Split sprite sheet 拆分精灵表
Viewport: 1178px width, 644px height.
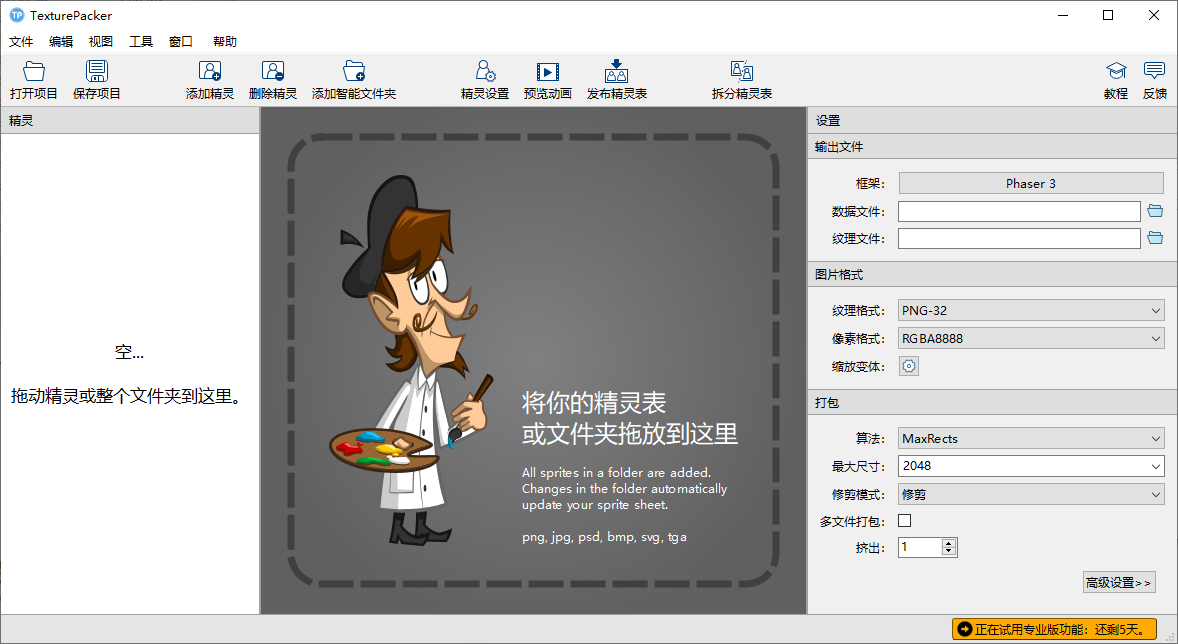point(742,80)
